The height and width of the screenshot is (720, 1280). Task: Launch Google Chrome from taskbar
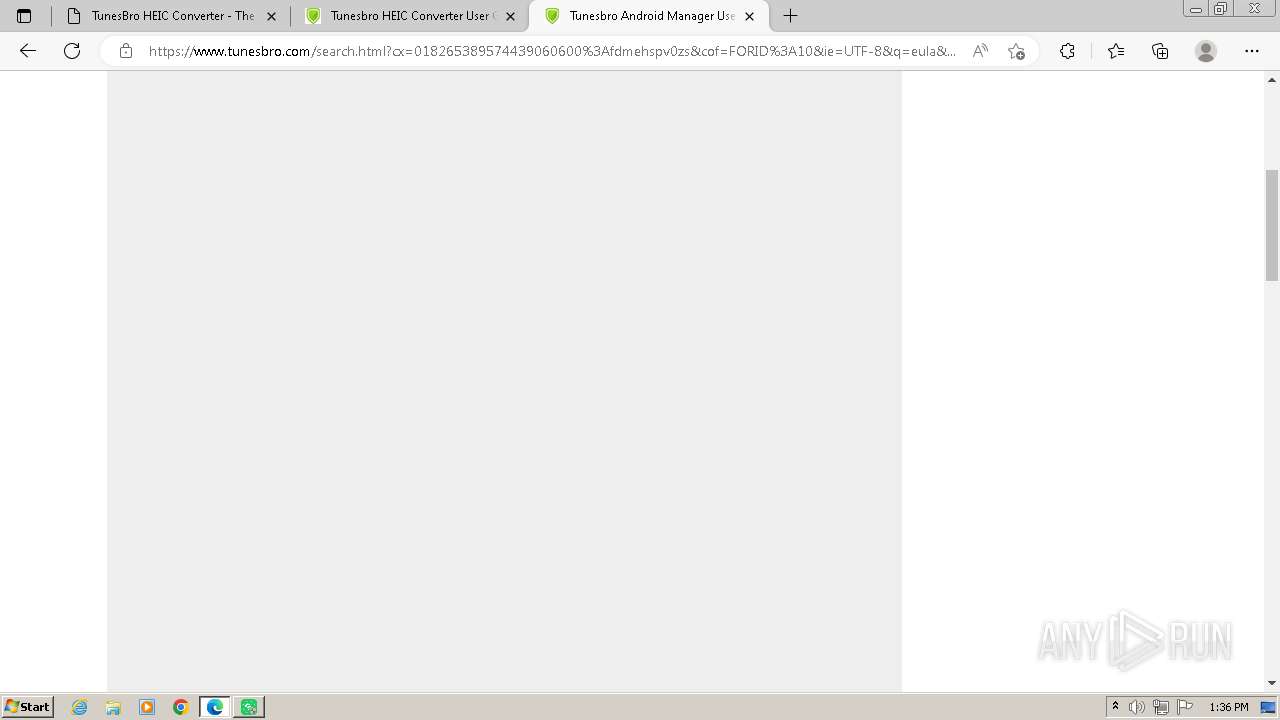point(181,707)
